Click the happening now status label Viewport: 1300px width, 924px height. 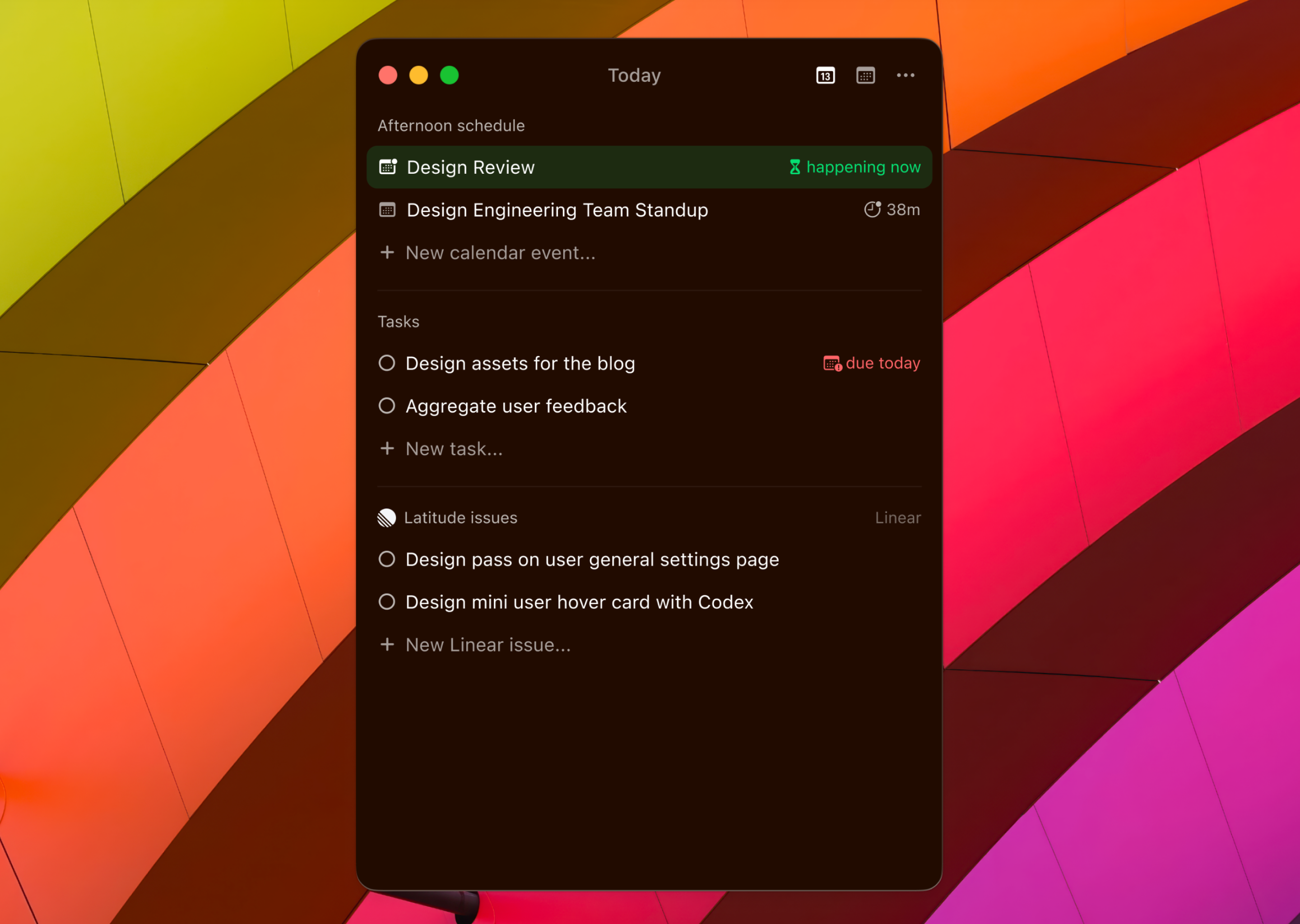(864, 167)
